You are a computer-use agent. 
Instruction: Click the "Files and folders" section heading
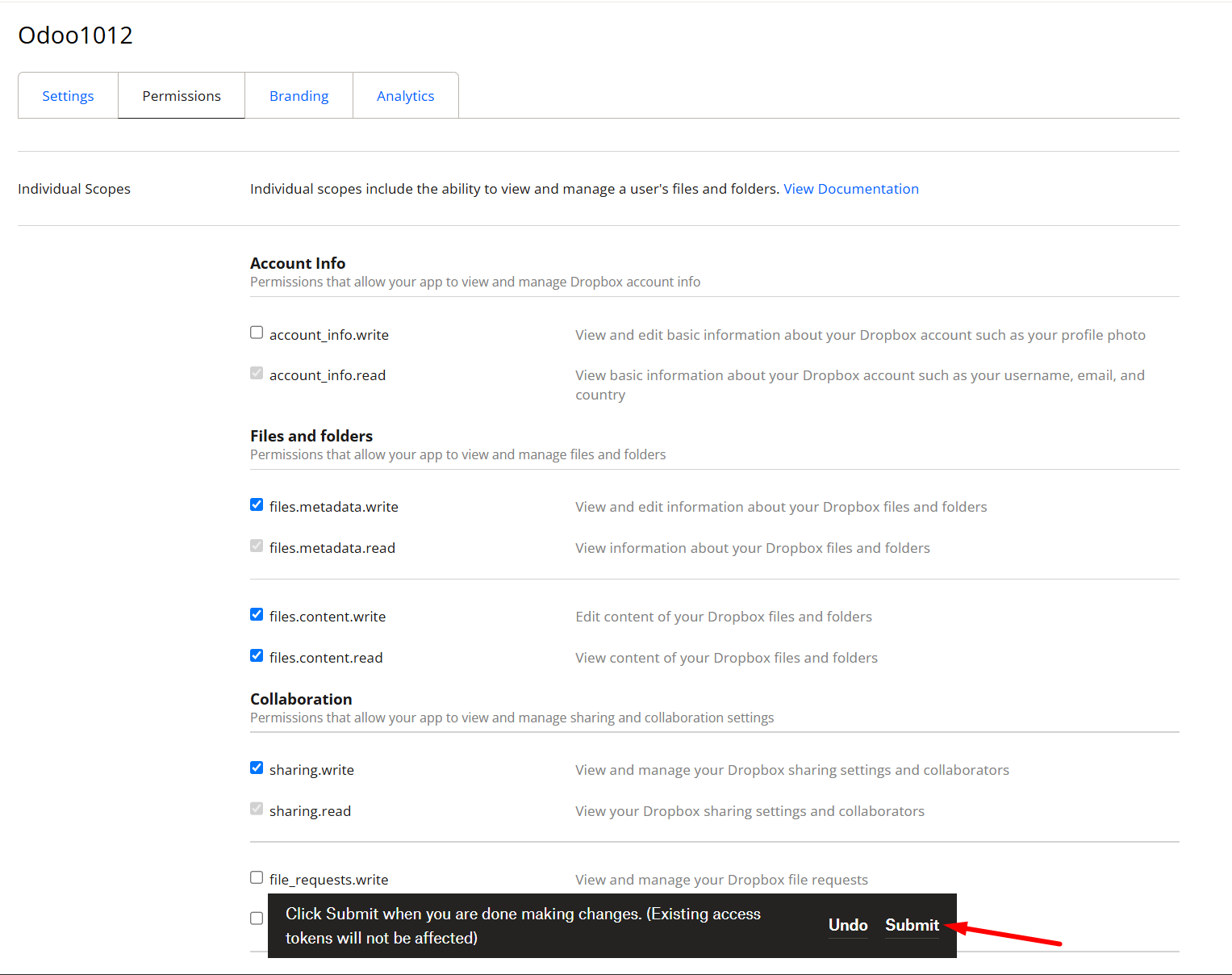pyautogui.click(x=311, y=436)
